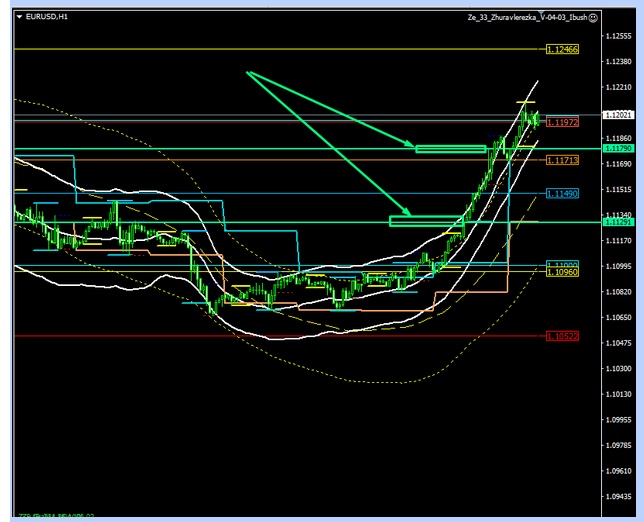
Task: Select the green 1.11291 level label
Action: 620,222
